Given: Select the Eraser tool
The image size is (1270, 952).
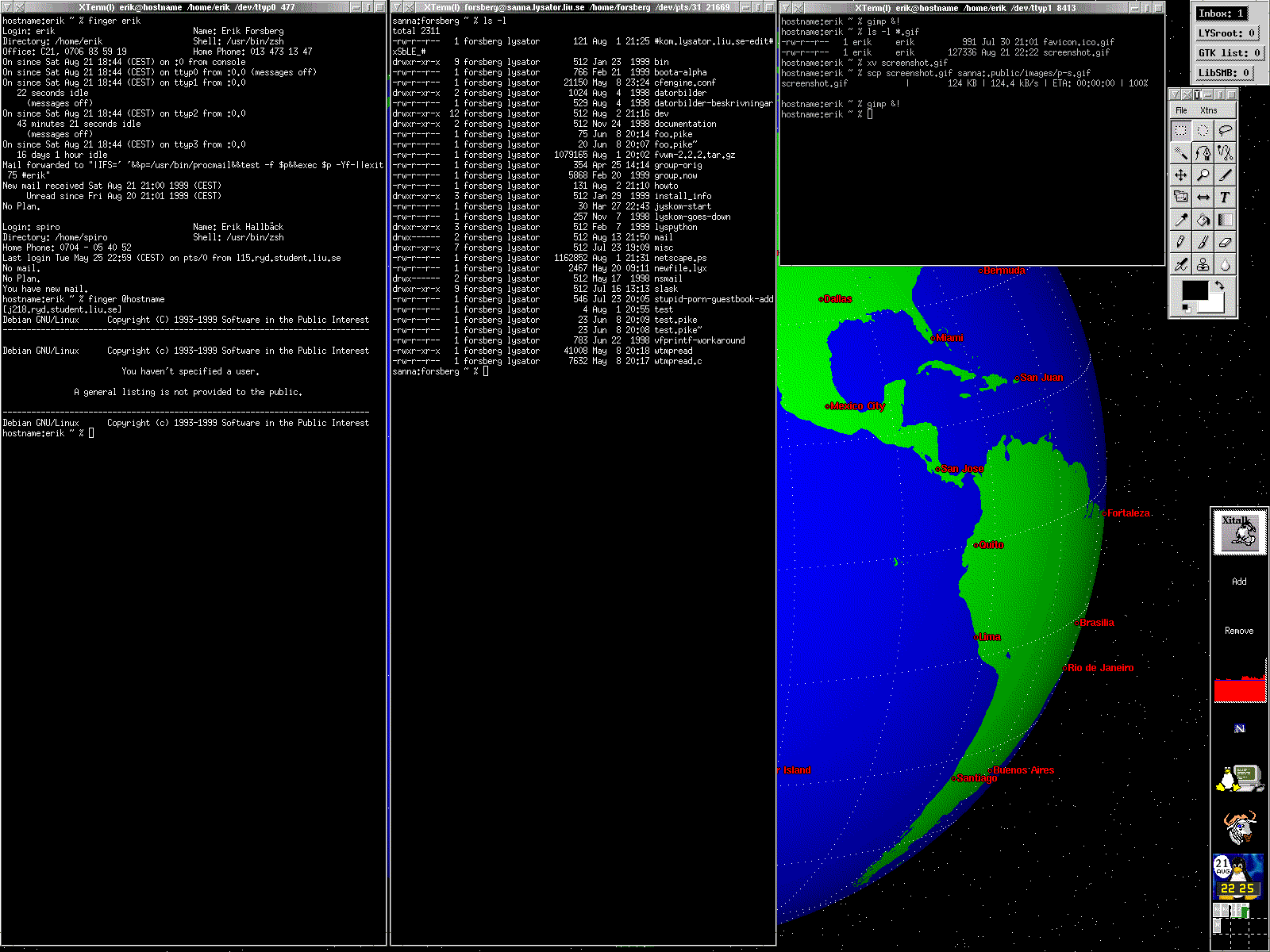Looking at the screenshot, I should pos(1226,242).
